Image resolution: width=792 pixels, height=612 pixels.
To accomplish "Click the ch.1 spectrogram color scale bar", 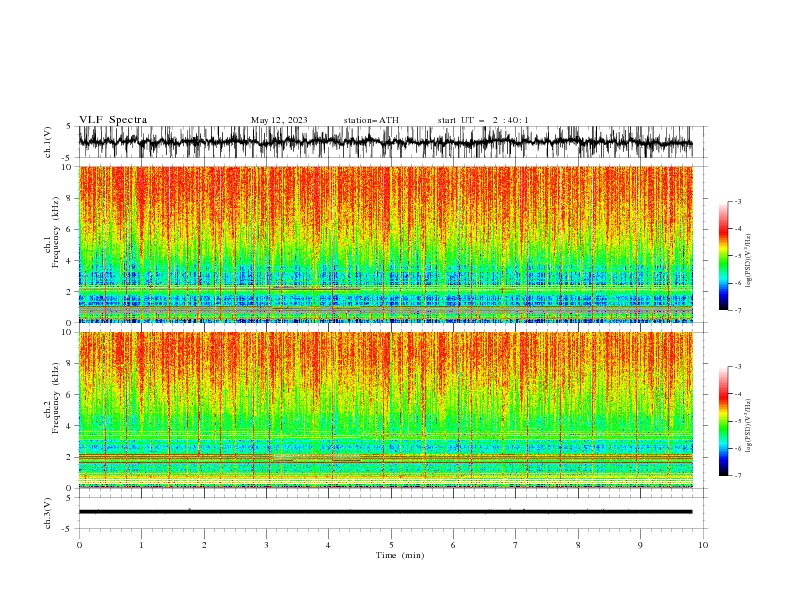I will [x=723, y=255].
